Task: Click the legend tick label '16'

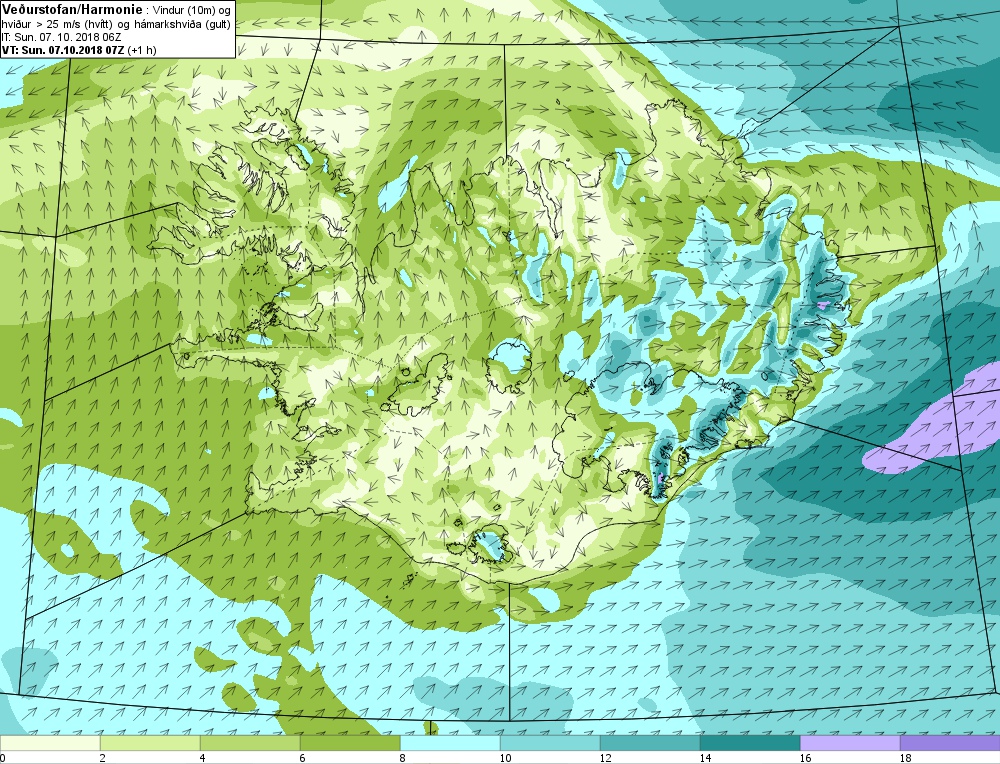Action: 805,758
